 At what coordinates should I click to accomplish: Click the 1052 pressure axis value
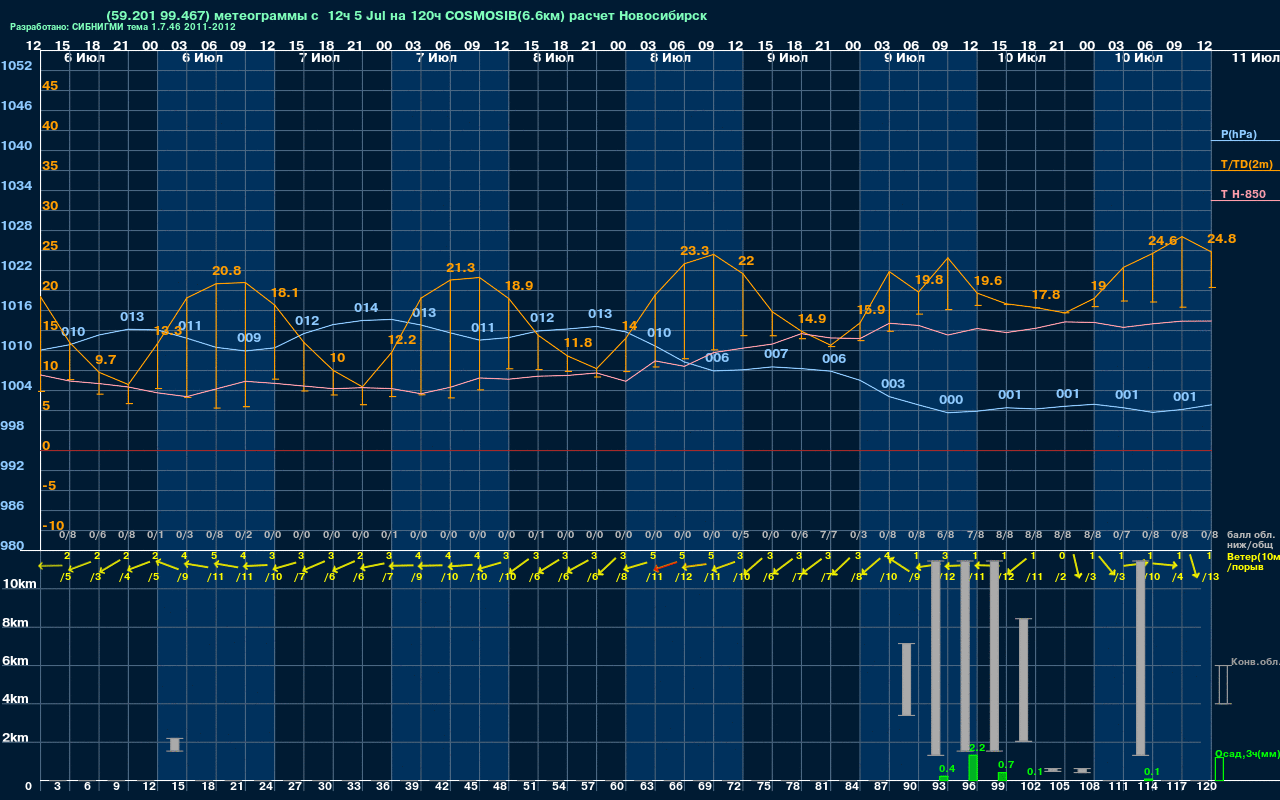coord(16,65)
